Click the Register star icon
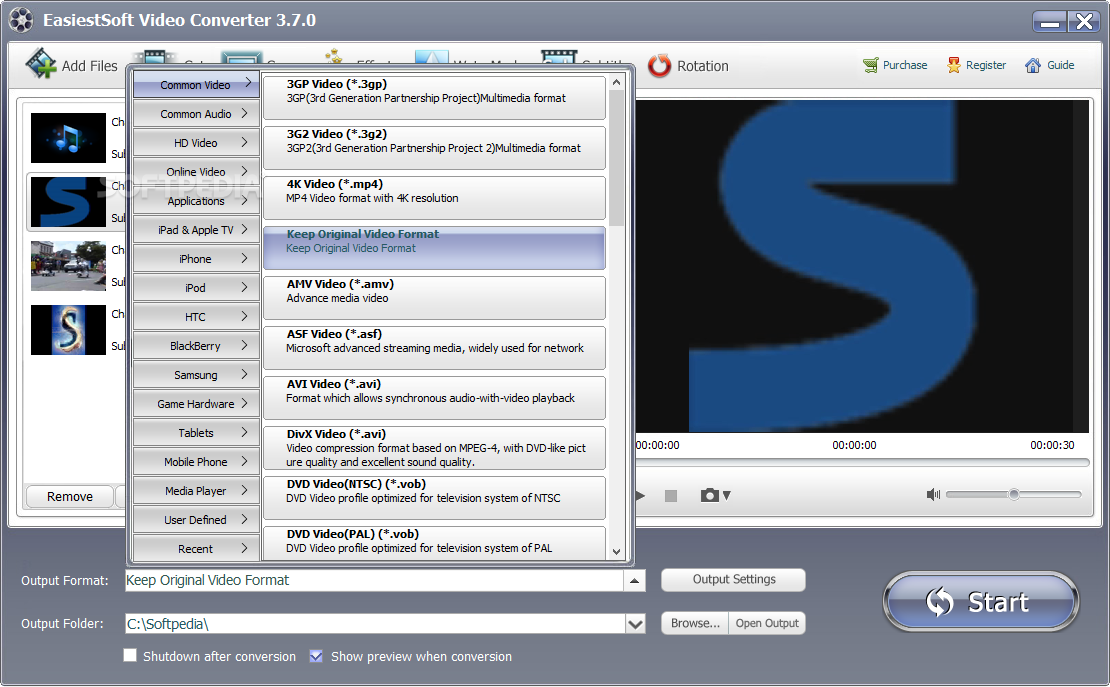This screenshot has width=1110, height=687. [x=954, y=65]
